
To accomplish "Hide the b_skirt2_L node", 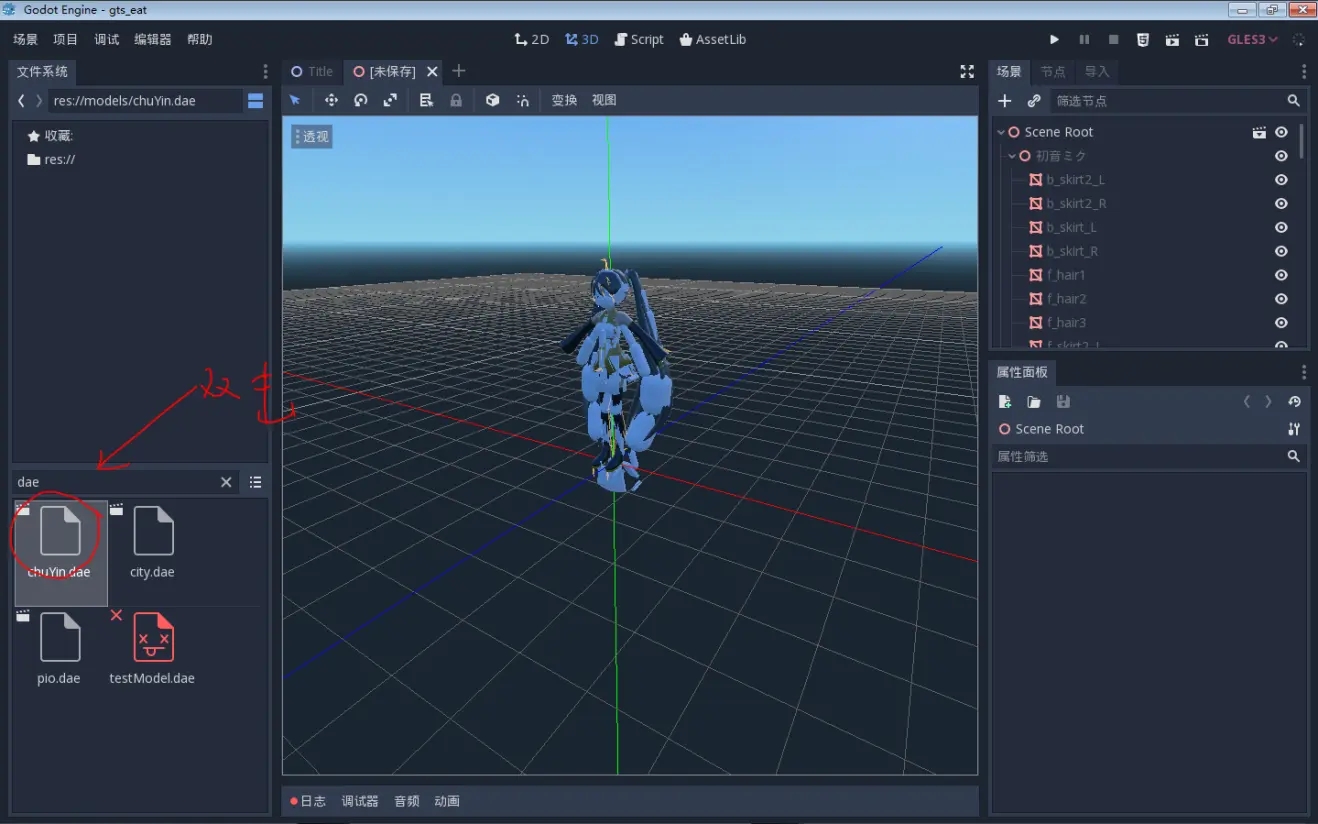I will point(1281,180).
